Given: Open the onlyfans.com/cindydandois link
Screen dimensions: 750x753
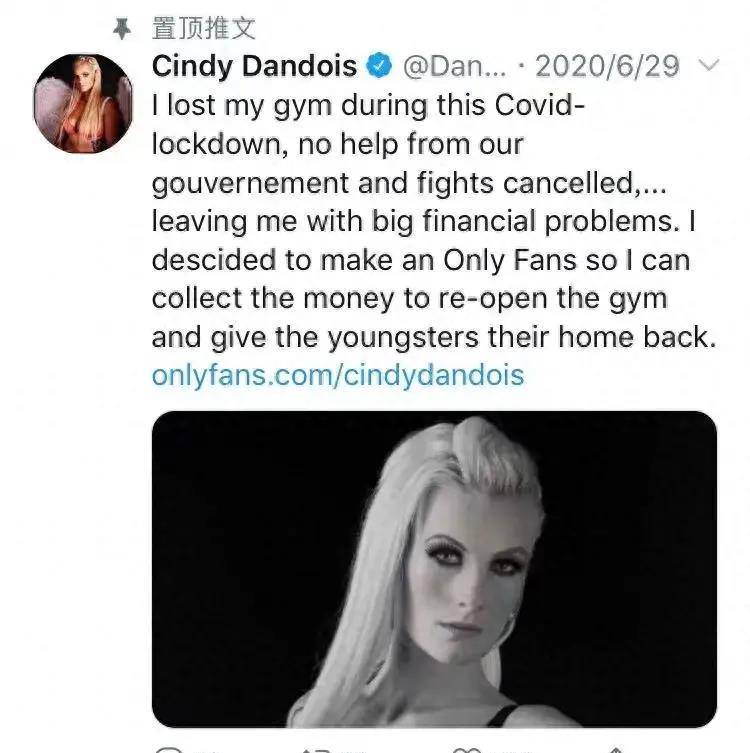Looking at the screenshot, I should pyautogui.click(x=338, y=375).
